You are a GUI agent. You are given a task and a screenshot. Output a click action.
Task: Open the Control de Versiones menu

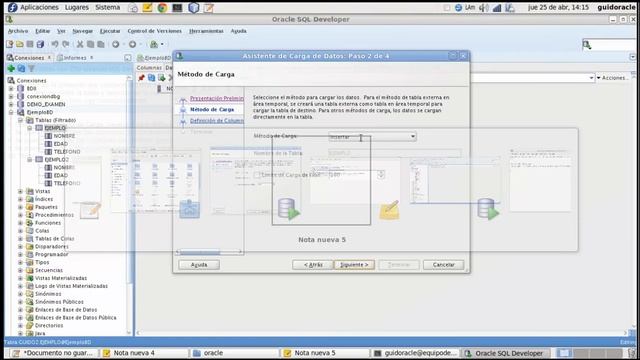click(154, 31)
